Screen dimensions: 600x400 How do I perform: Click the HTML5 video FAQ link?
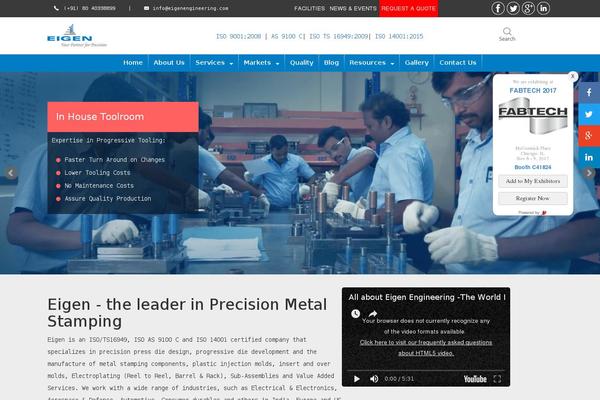pos(426,348)
